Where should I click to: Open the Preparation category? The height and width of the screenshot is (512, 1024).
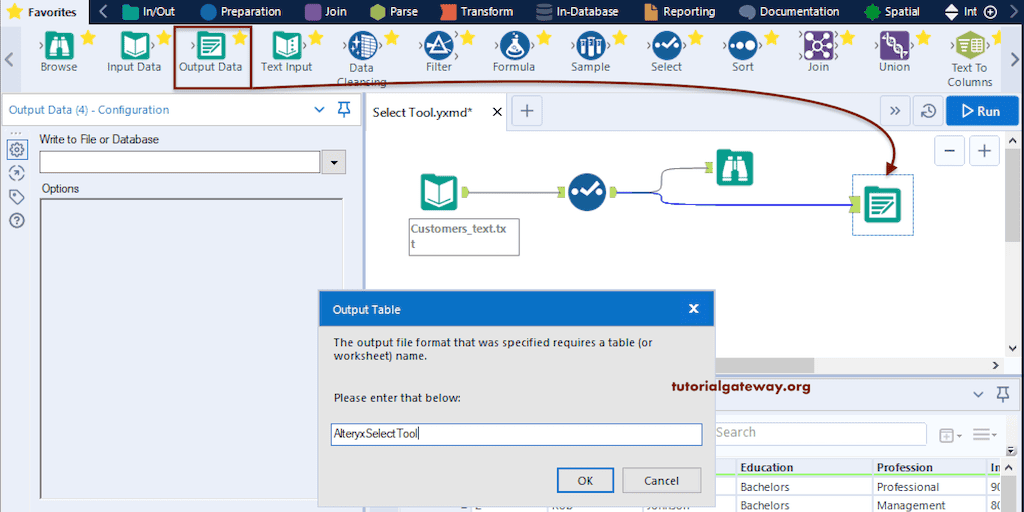pyautogui.click(x=241, y=11)
